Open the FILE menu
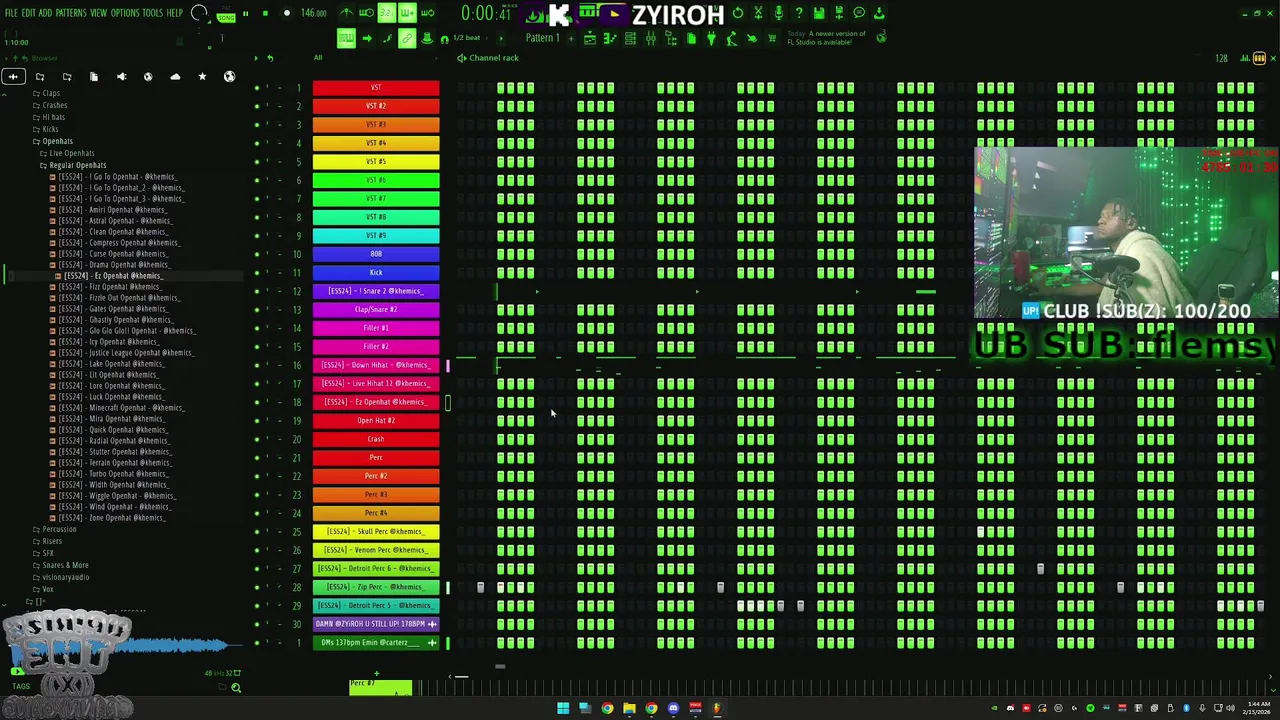The width and height of the screenshot is (1280, 720). click(11, 13)
